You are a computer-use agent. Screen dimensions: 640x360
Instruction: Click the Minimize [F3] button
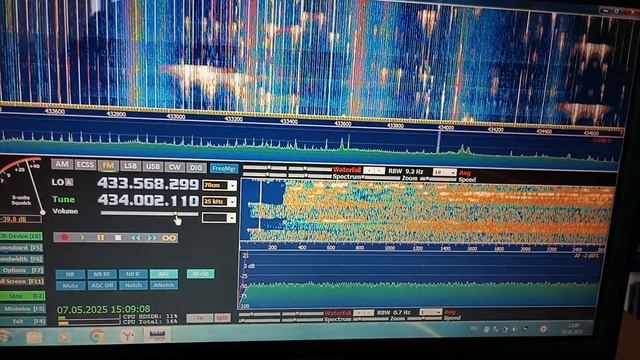click(23, 309)
